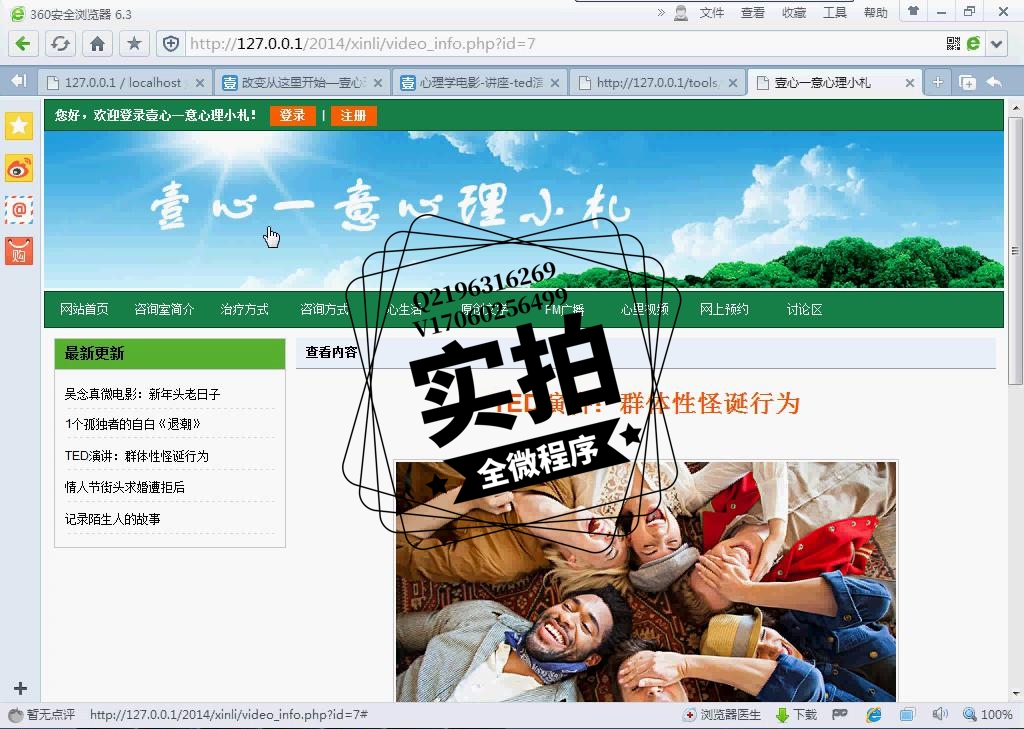Click the vertical page scrollbar thumb
Viewport: 1024px width, 729px height.
click(1015, 251)
